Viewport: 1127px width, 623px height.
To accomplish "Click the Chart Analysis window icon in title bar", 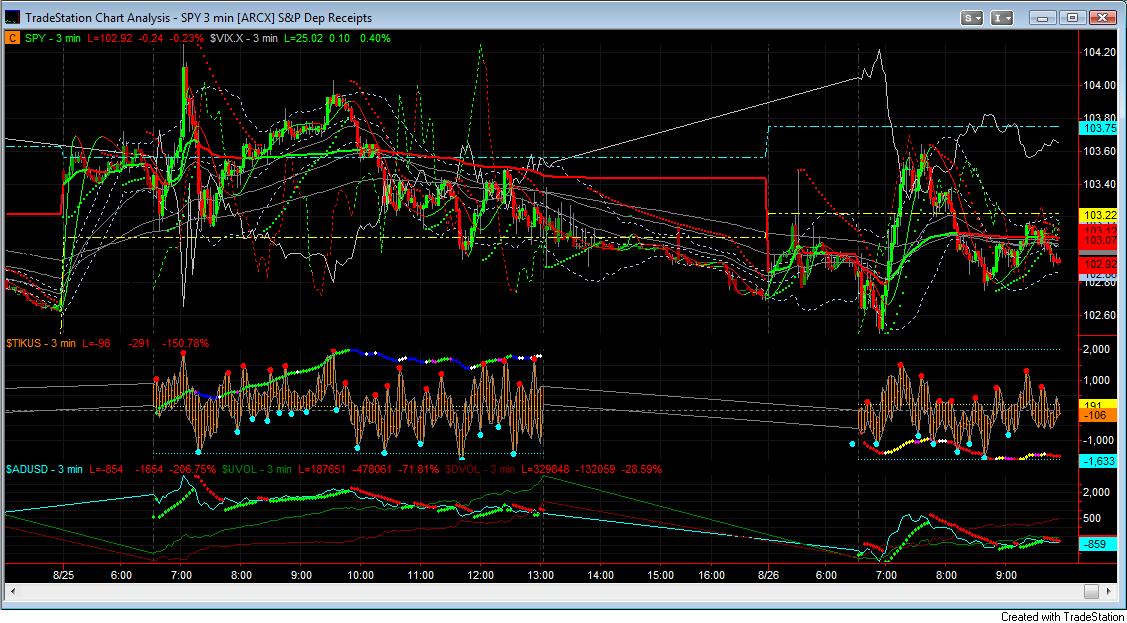I will point(14,17).
